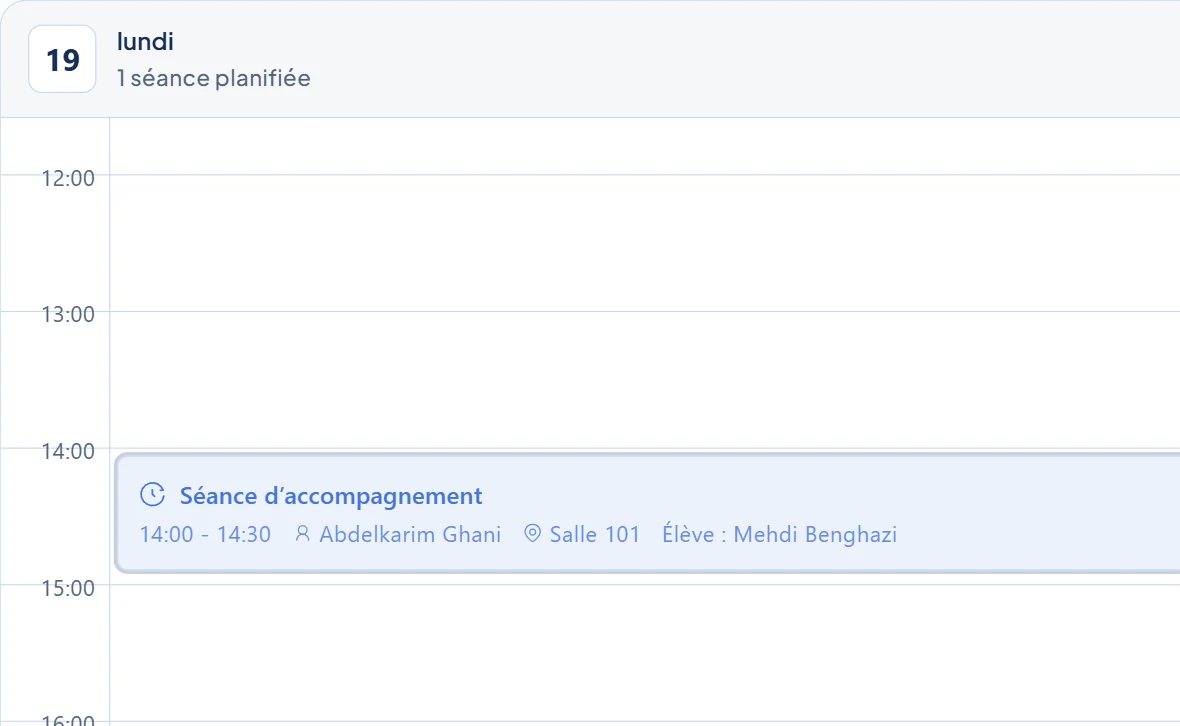Click the 12:00 time label
Image resolution: width=1180 pixels, height=726 pixels.
click(x=68, y=178)
